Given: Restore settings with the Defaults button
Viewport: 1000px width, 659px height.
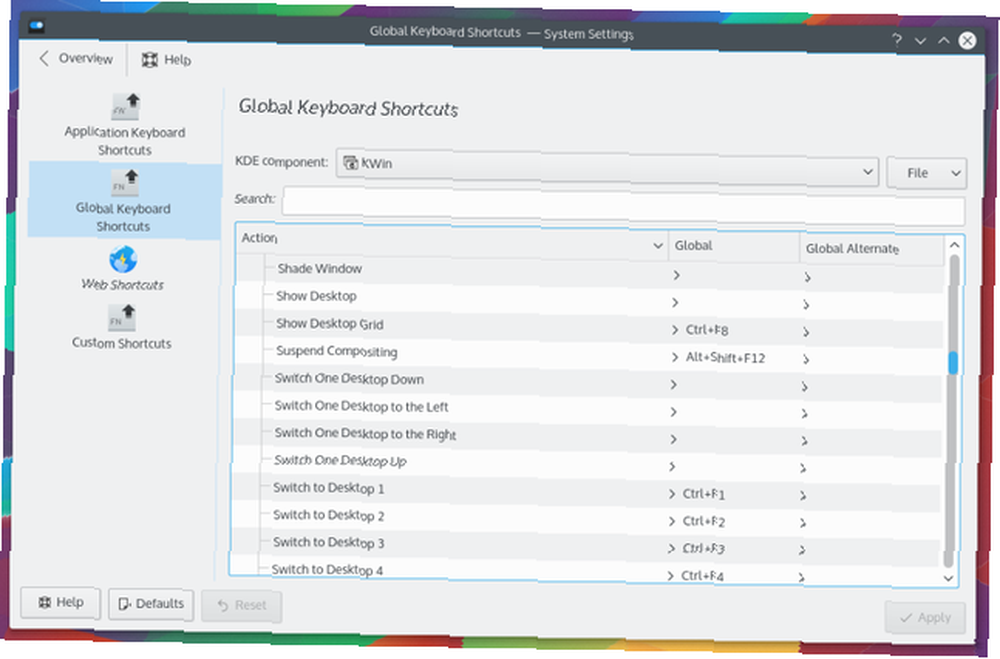Looking at the screenshot, I should 151,604.
